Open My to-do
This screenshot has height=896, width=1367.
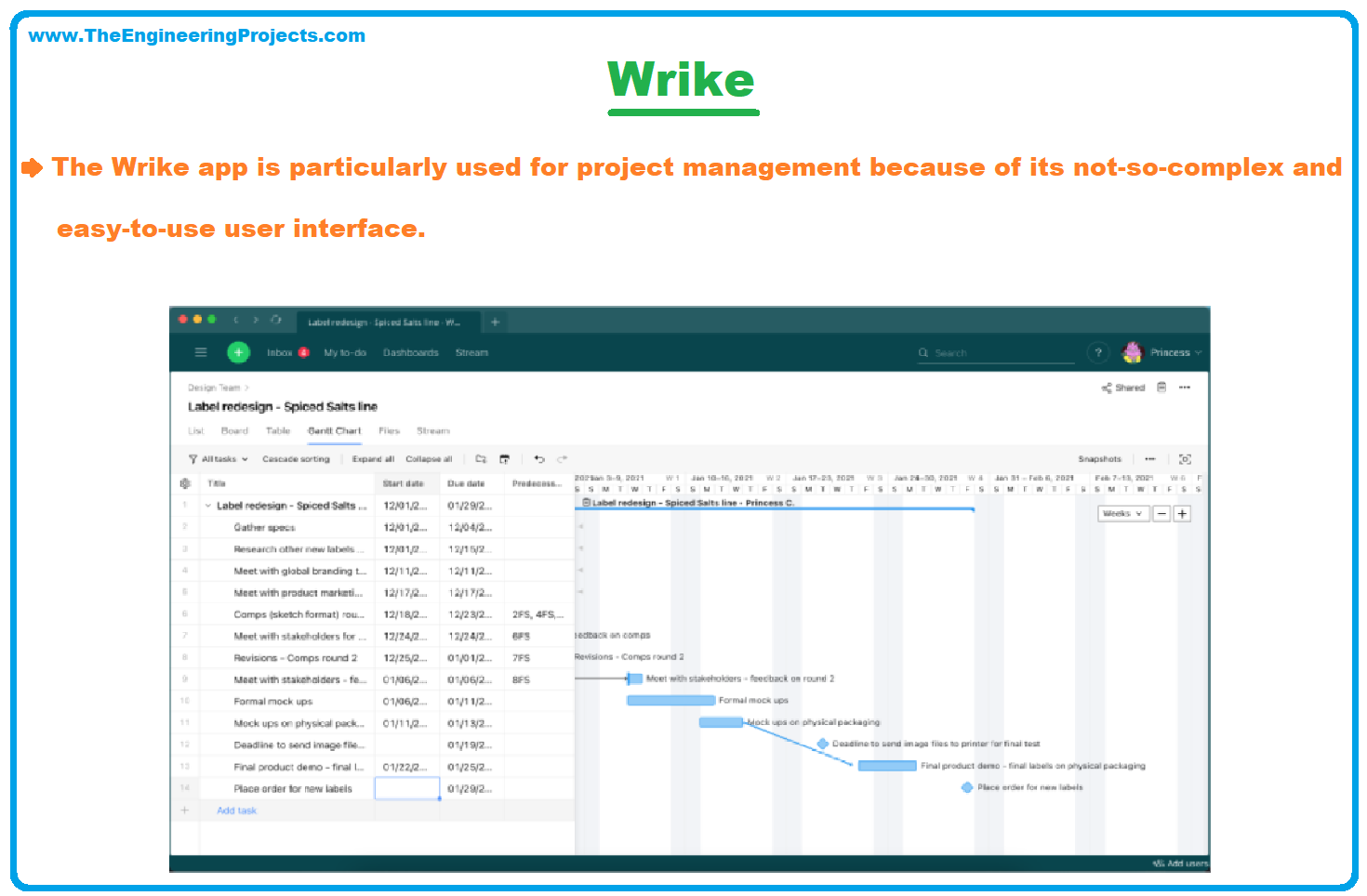(x=345, y=352)
